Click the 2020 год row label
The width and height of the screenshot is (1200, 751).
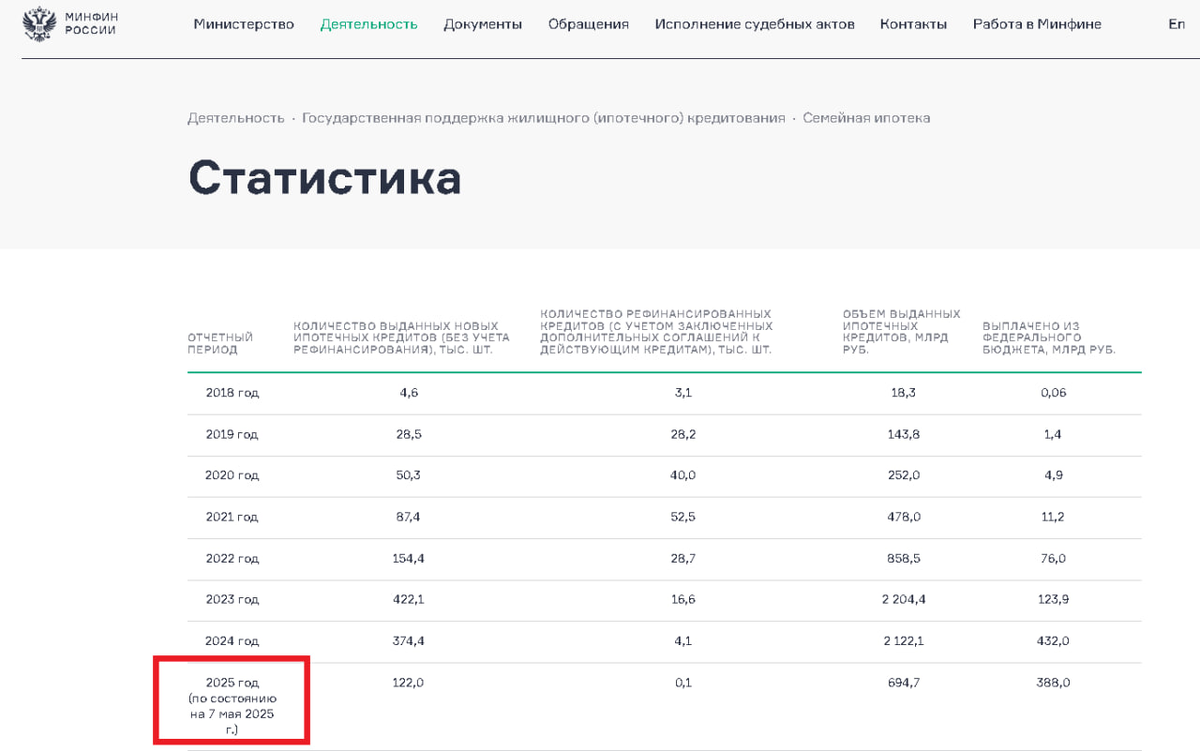(x=232, y=475)
